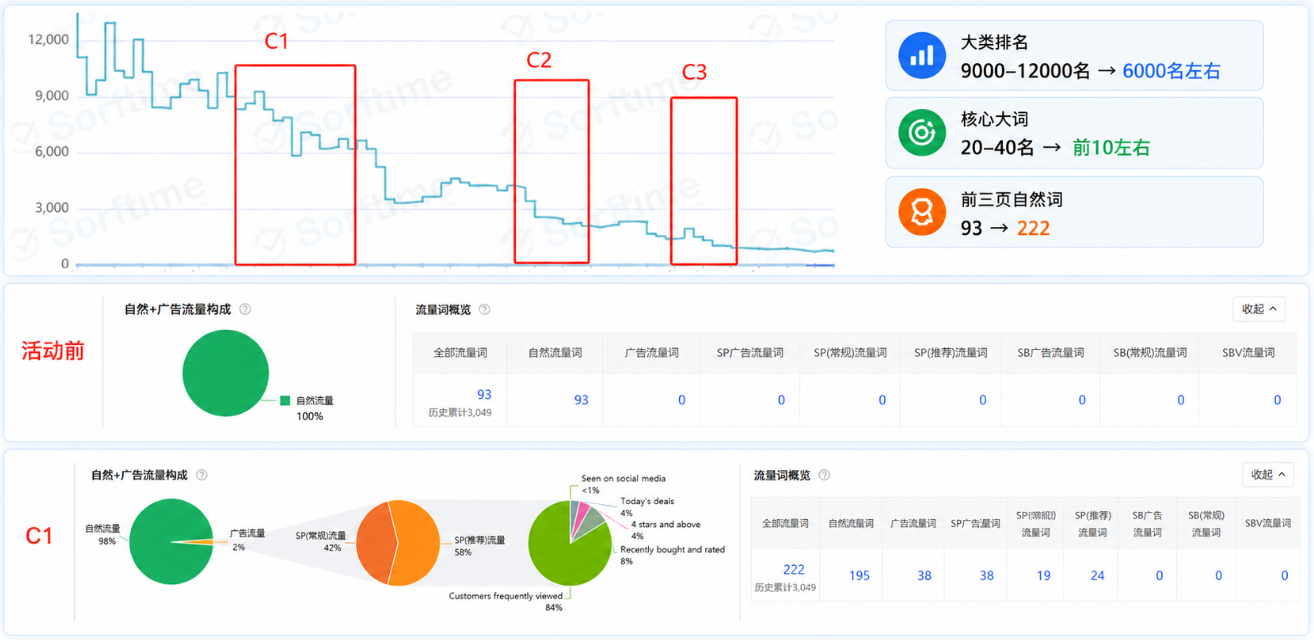Click the green 前10左右 ranking text
Viewport: 1314px width, 640px height.
coord(1111,148)
